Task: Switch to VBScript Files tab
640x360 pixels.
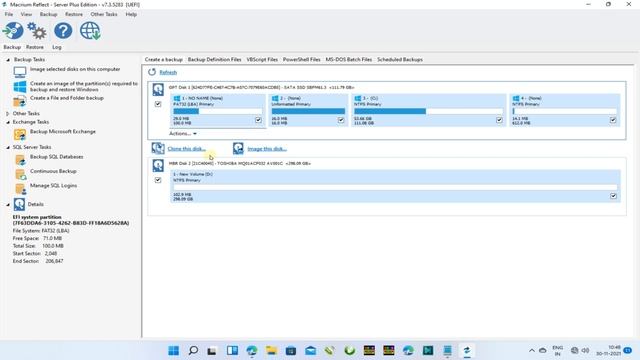Action: tap(262, 60)
